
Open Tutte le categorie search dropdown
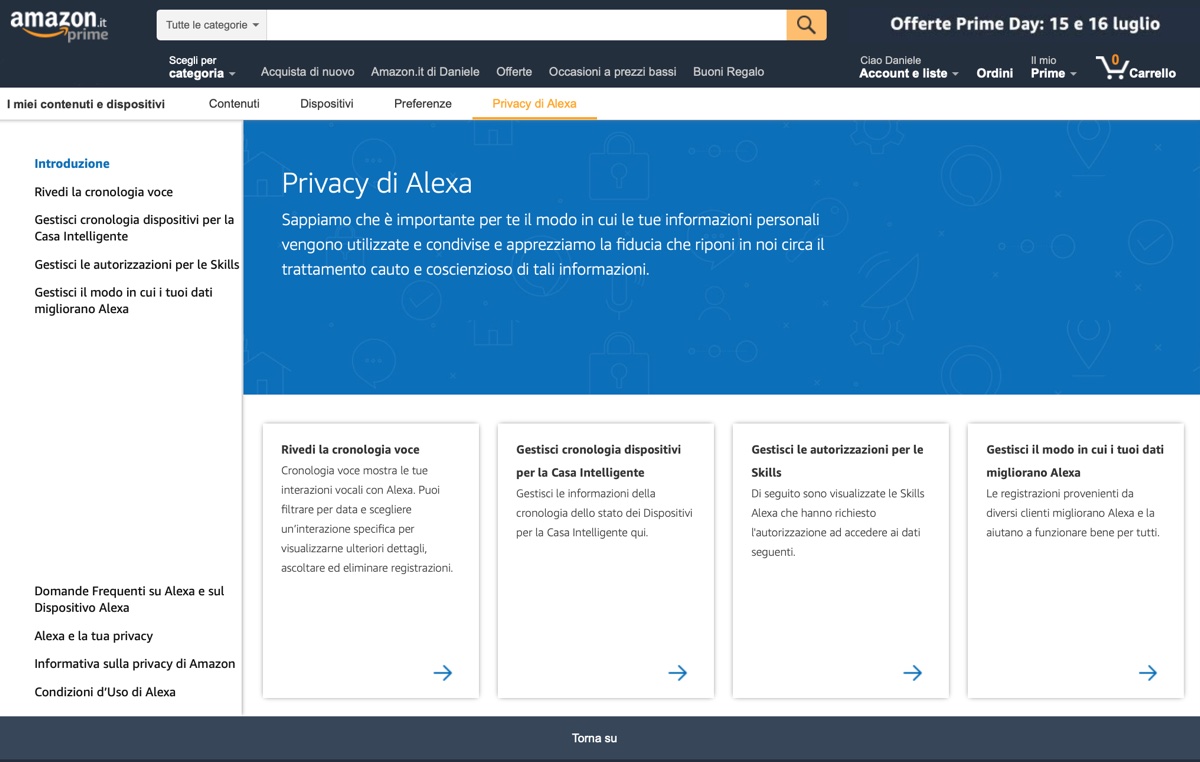pos(212,25)
